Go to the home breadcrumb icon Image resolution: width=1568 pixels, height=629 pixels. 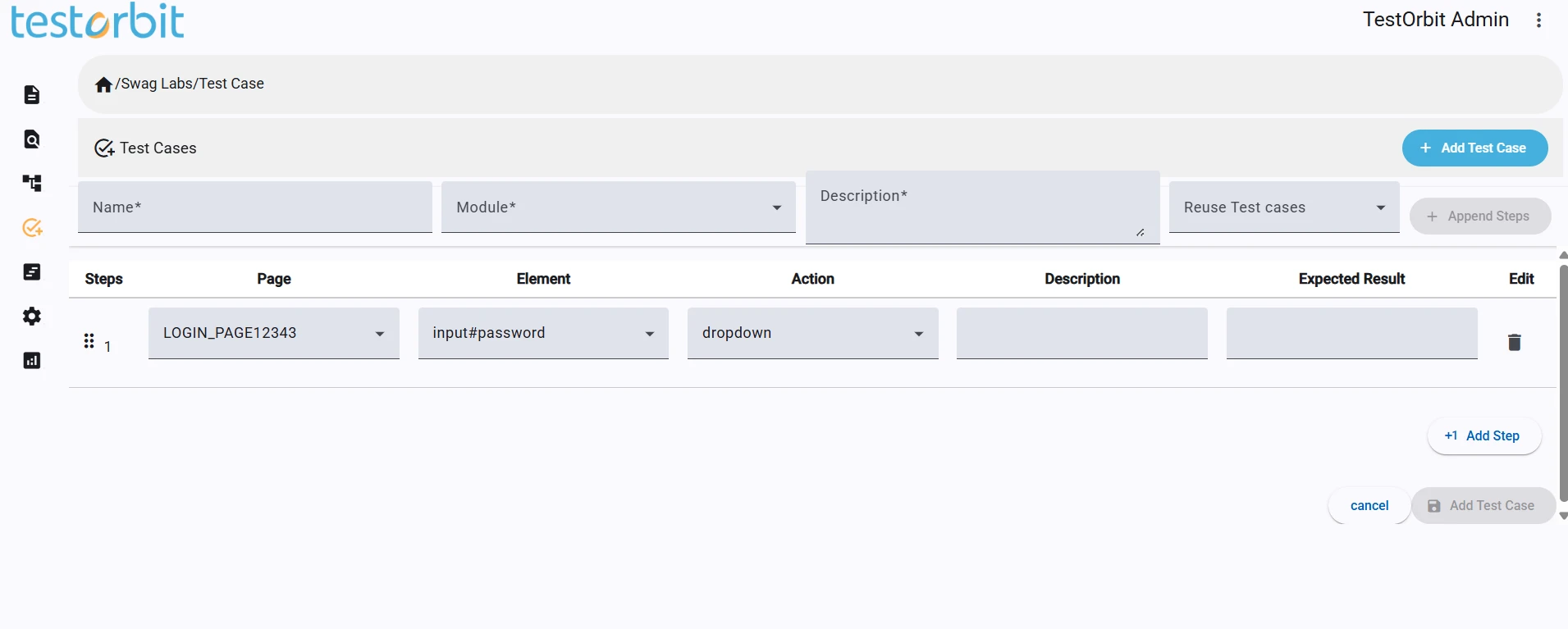103,84
